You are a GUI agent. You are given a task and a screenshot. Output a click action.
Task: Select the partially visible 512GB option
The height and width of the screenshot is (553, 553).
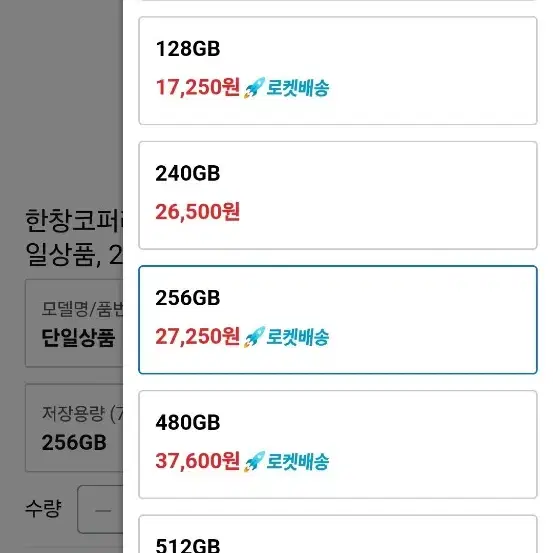[x=338, y=534]
